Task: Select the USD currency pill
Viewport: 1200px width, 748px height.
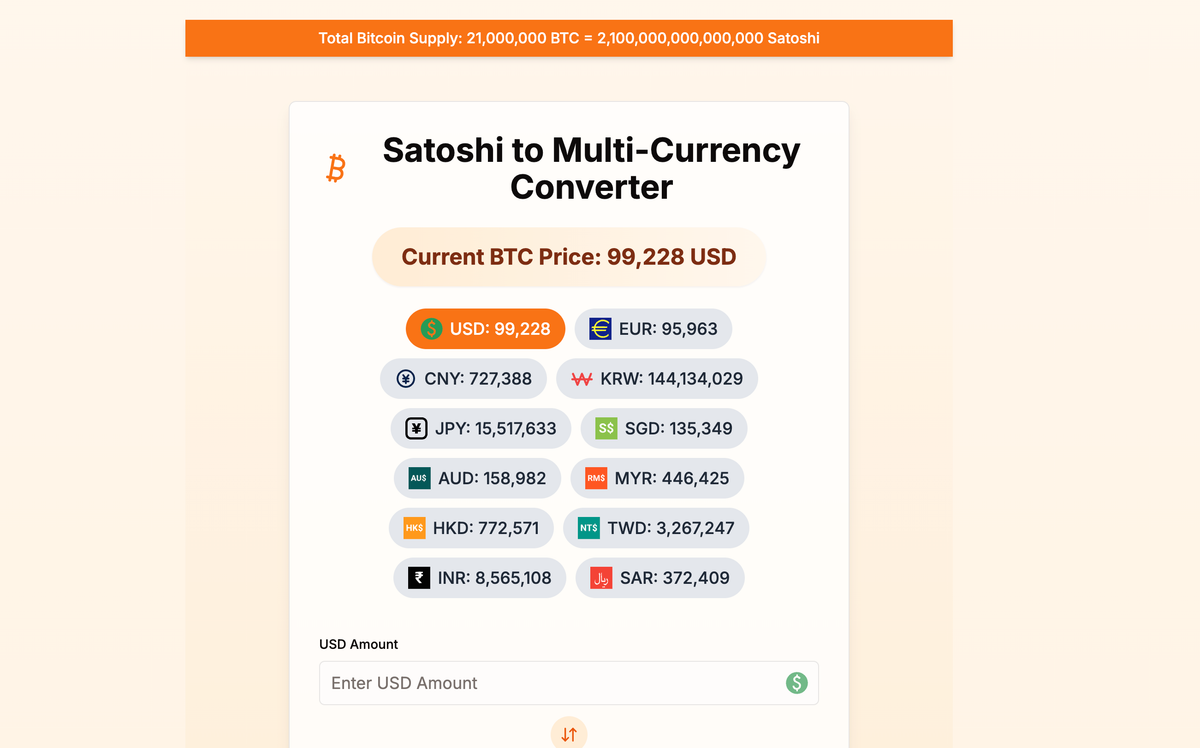Action: click(485, 329)
